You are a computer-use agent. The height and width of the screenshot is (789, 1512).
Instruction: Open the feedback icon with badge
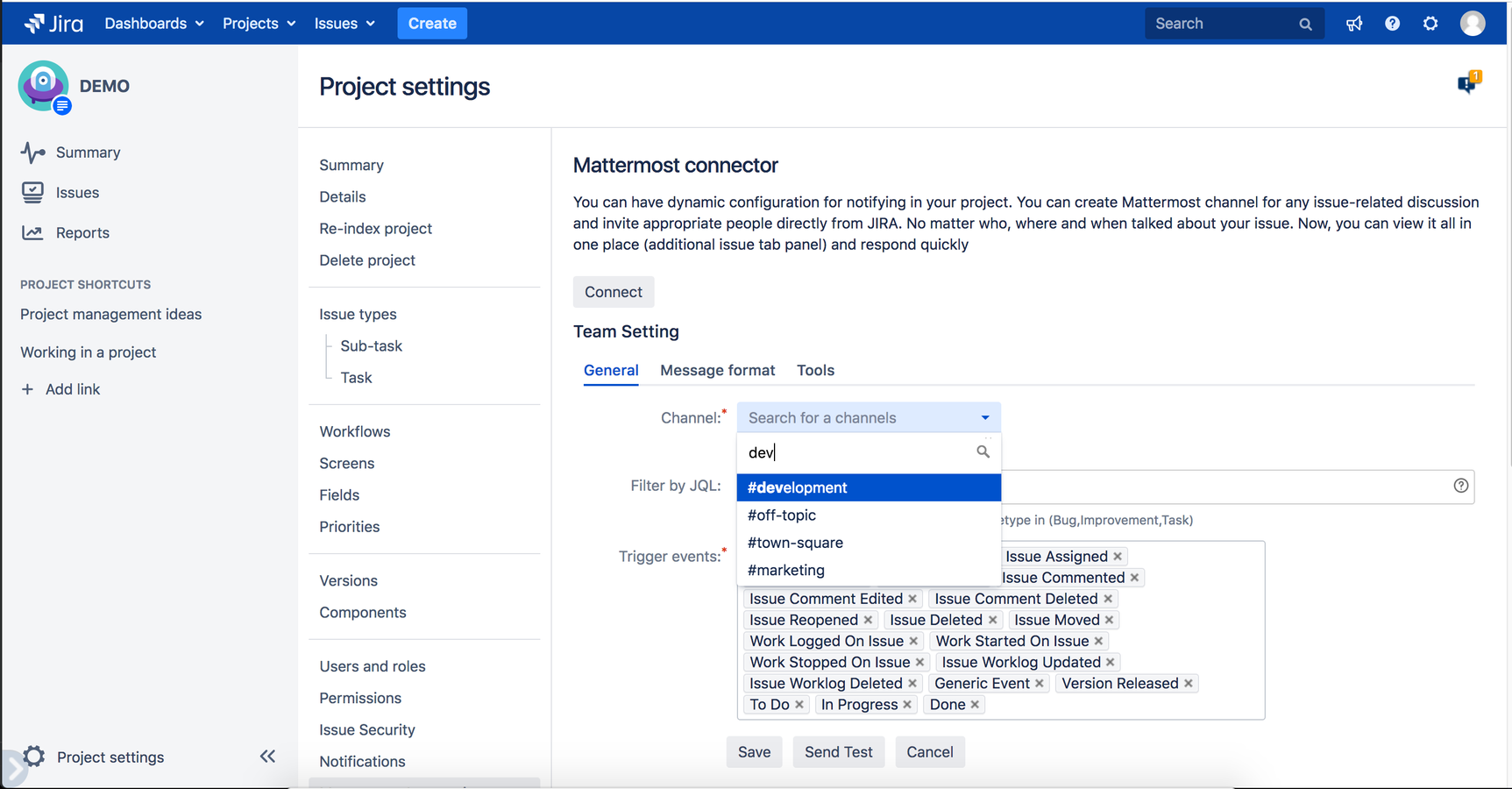click(1468, 82)
